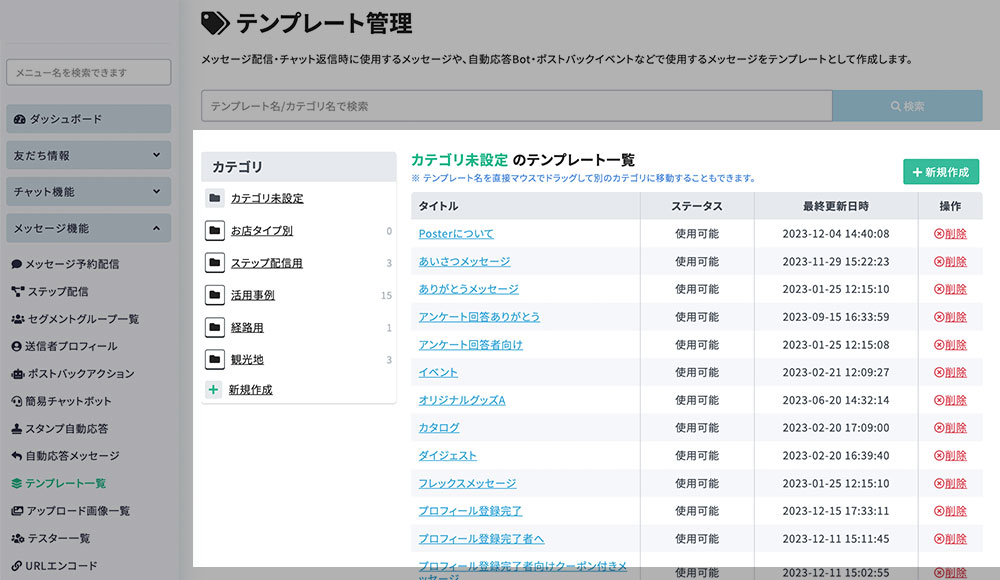Open the ありがとうメッセージ template link
Screen dimensions: 1000x580
click(468, 289)
